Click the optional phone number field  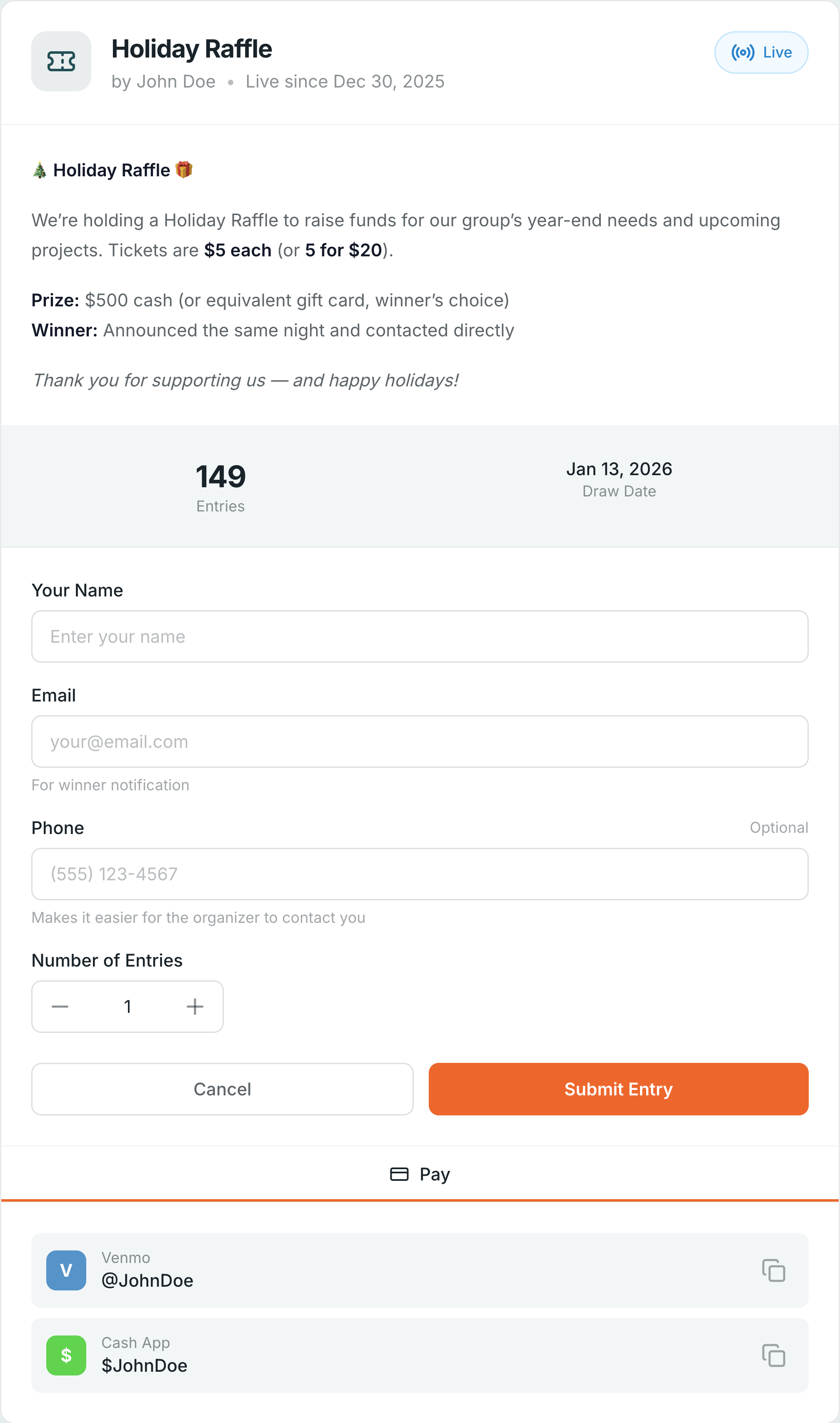420,874
